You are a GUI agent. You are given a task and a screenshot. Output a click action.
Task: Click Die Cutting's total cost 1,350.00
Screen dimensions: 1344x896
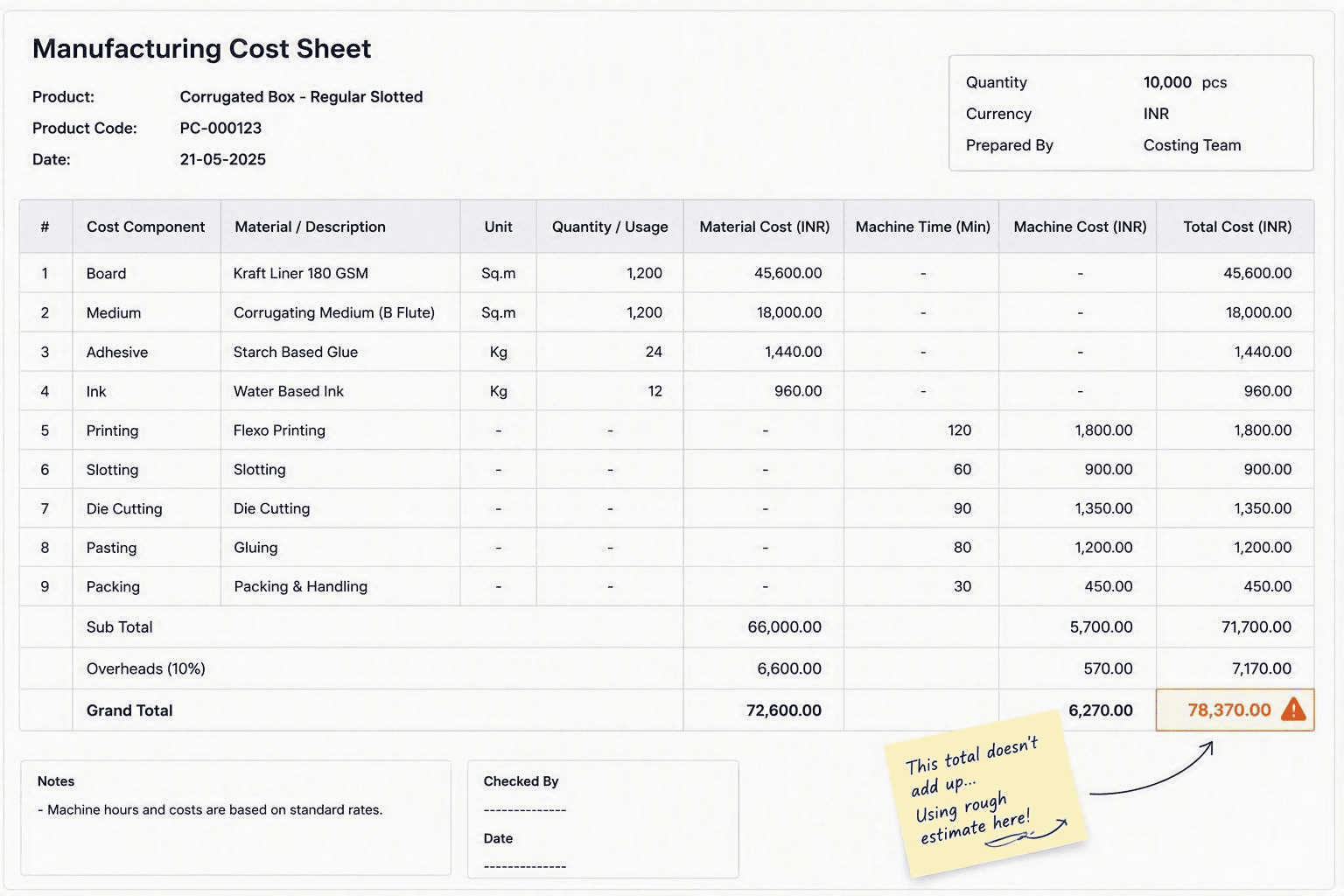coord(1263,508)
